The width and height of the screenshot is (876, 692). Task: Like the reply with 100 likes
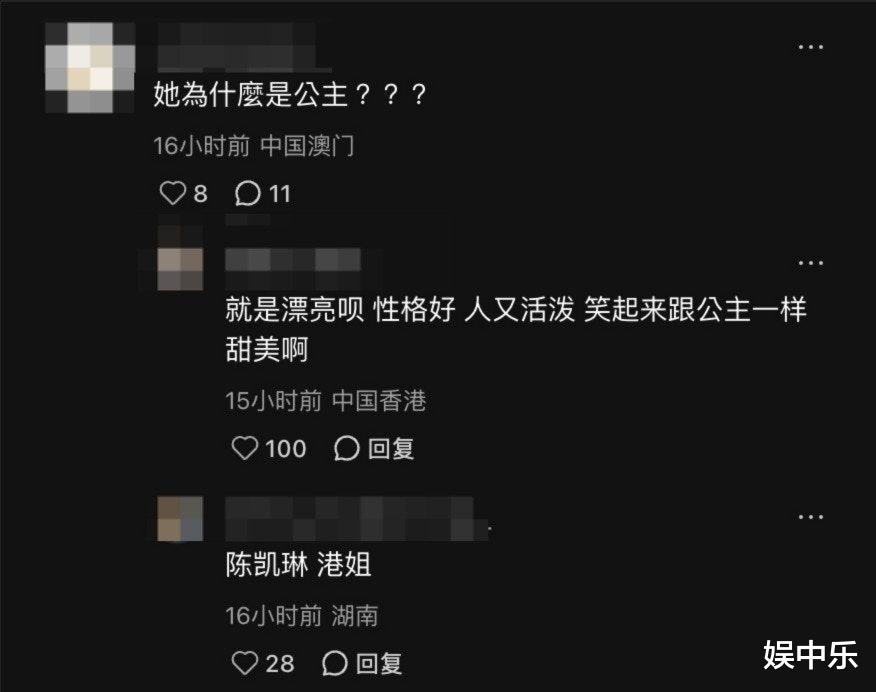pos(245,448)
